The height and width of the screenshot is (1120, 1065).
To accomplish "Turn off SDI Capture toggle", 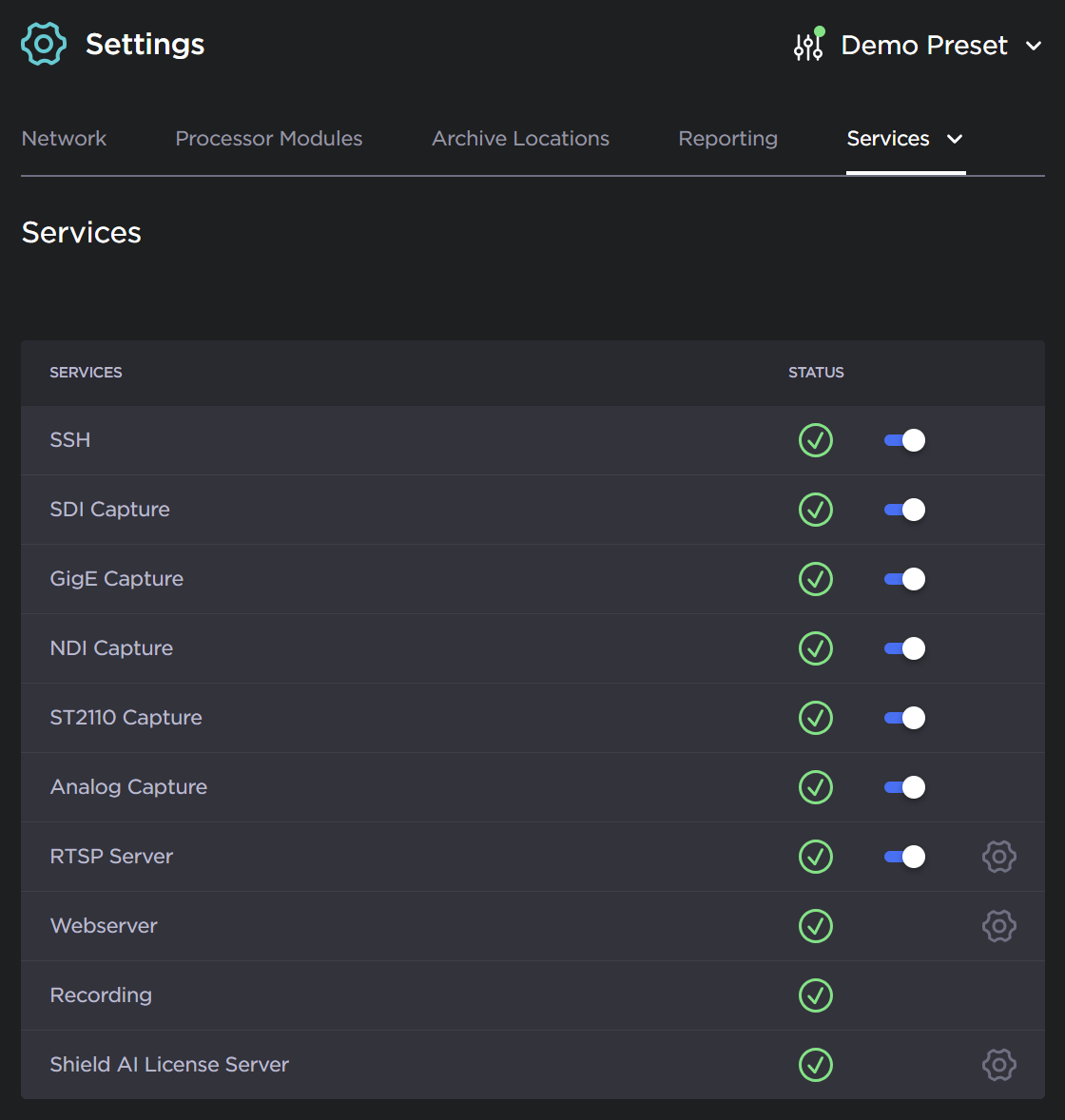I will pyautogui.click(x=904, y=510).
